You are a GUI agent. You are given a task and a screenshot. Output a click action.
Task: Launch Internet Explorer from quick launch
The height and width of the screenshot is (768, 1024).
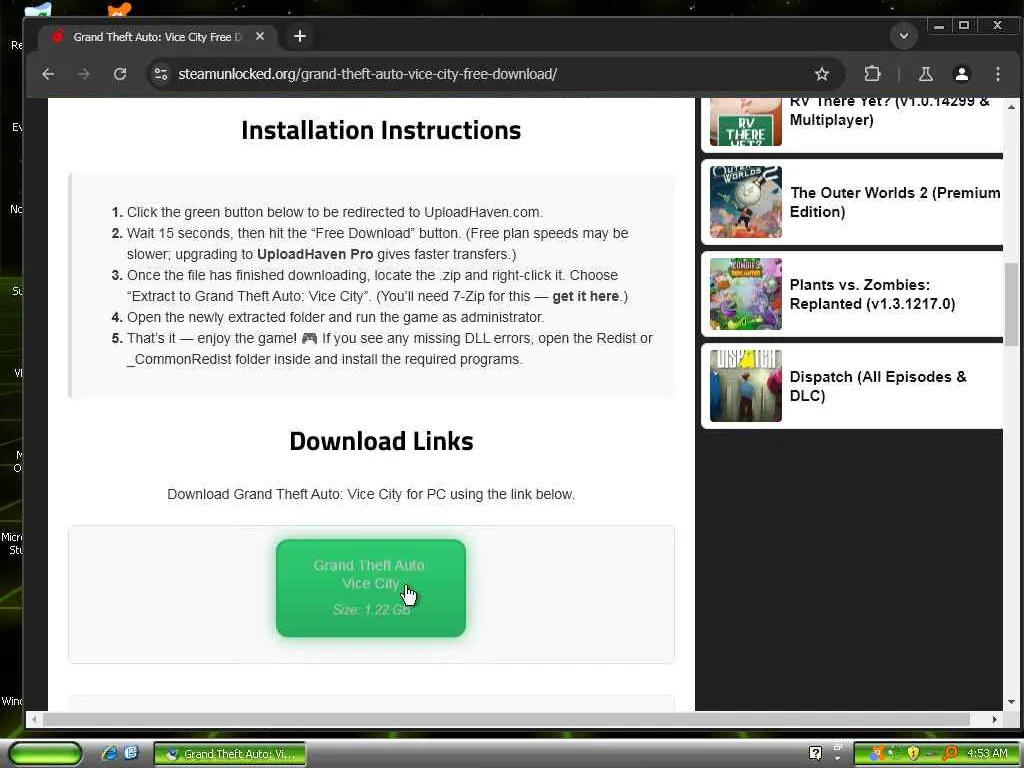109,754
